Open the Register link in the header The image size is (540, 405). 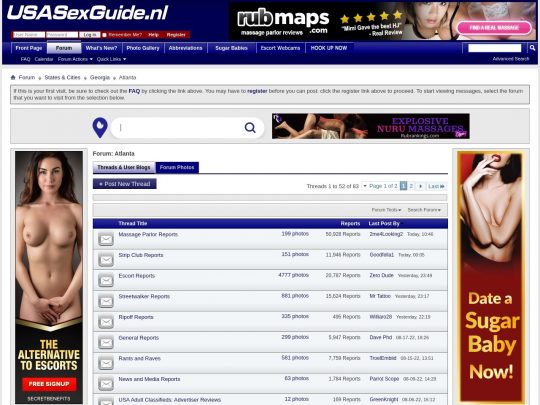176,35
